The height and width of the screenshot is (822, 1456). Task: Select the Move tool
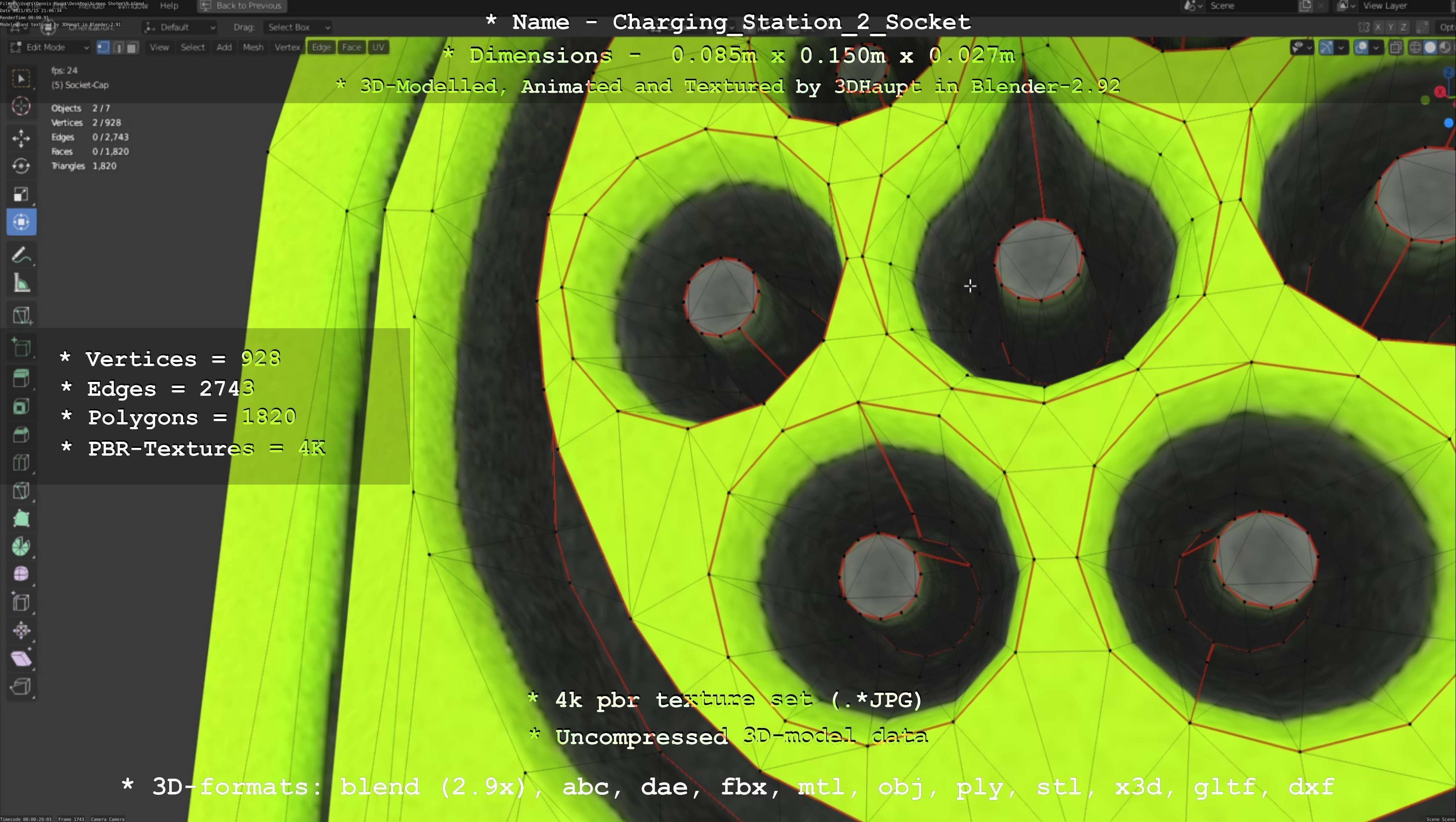click(x=21, y=137)
